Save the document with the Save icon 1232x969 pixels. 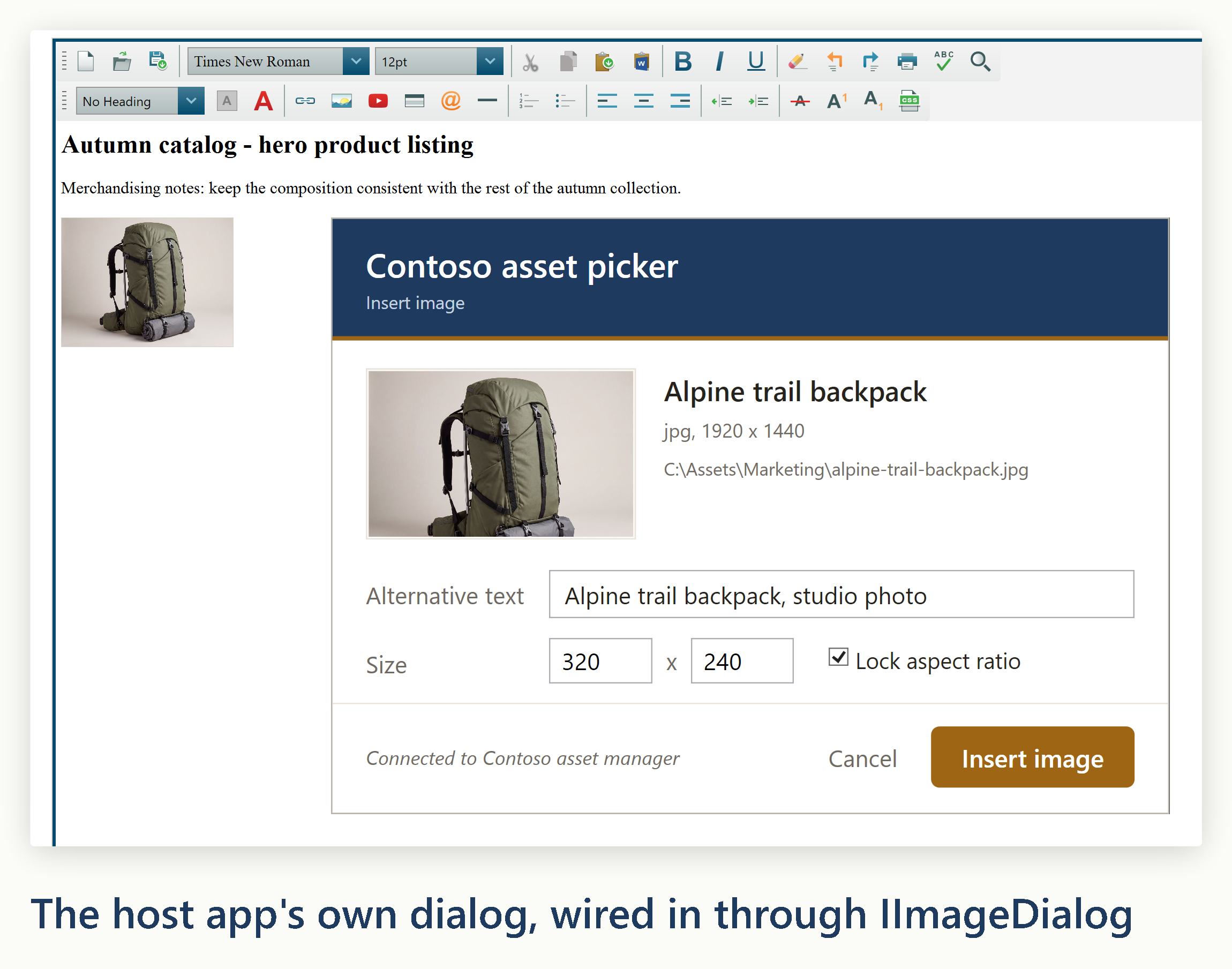(x=157, y=61)
